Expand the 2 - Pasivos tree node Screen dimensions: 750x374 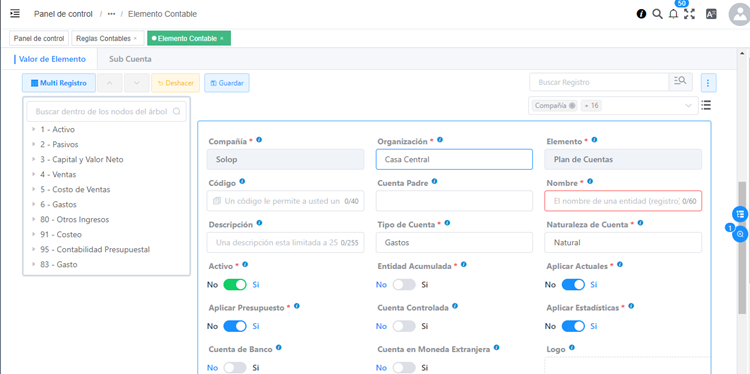click(33, 144)
